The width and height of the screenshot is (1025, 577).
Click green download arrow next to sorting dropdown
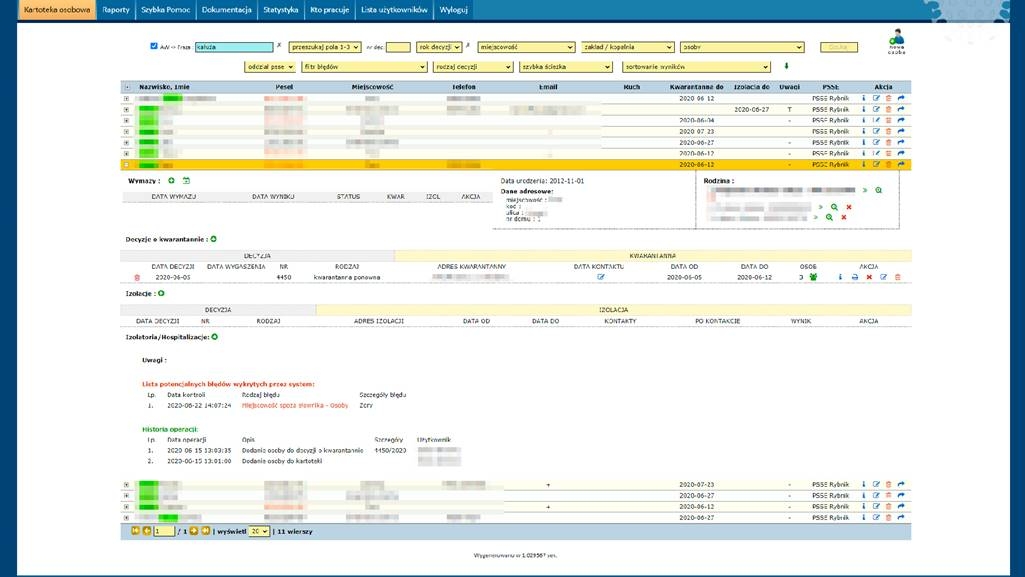(x=786, y=67)
